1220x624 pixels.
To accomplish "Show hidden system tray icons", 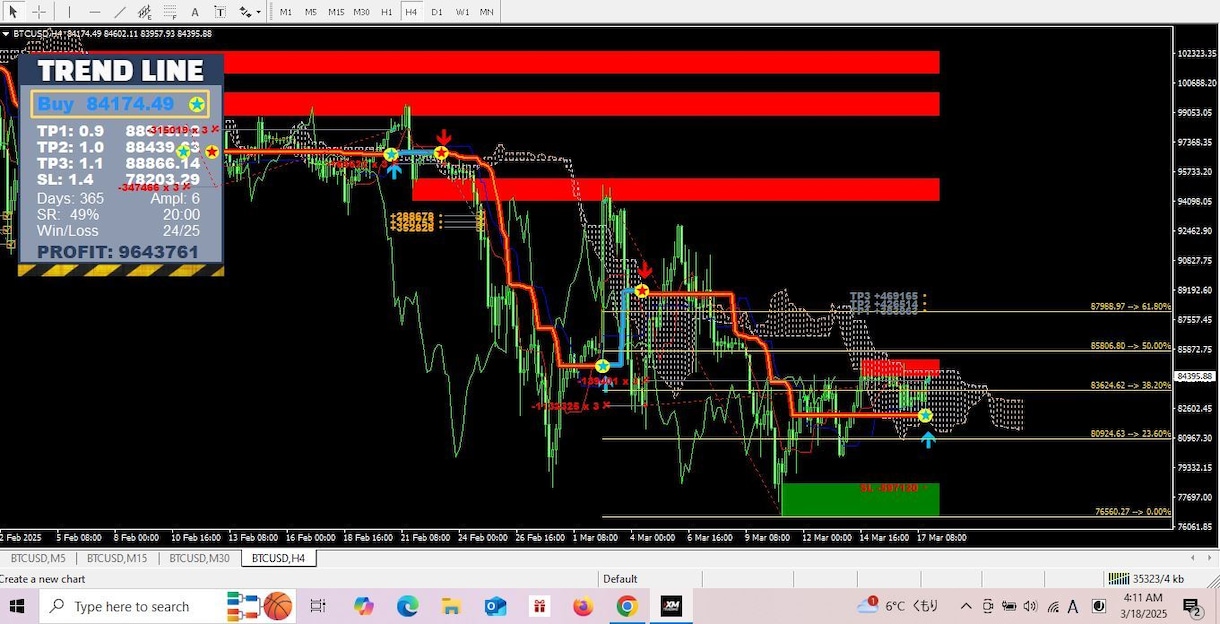I will tap(966, 606).
